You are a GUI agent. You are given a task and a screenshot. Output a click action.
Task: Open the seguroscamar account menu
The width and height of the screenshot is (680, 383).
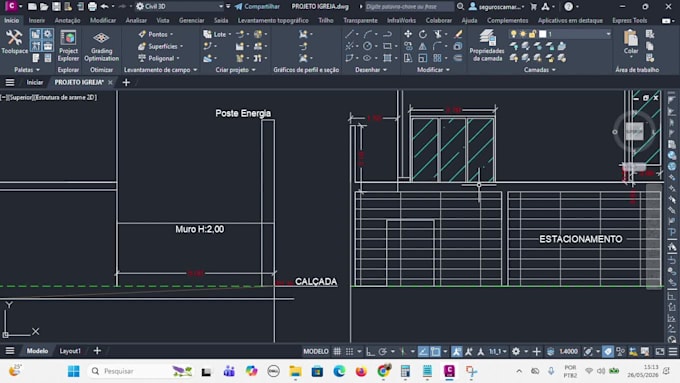click(x=497, y=7)
